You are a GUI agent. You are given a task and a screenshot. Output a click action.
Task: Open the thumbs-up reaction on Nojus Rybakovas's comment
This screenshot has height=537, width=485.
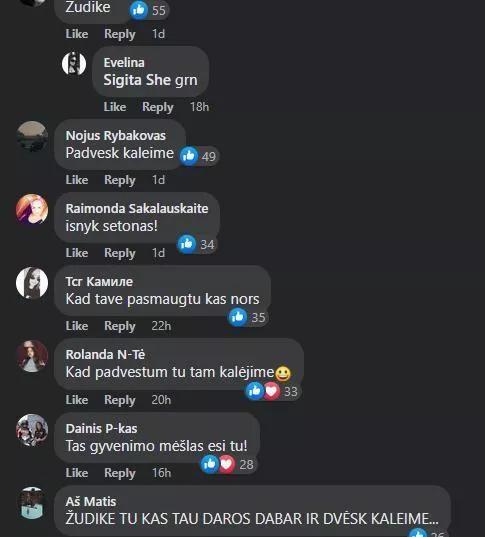tap(189, 156)
